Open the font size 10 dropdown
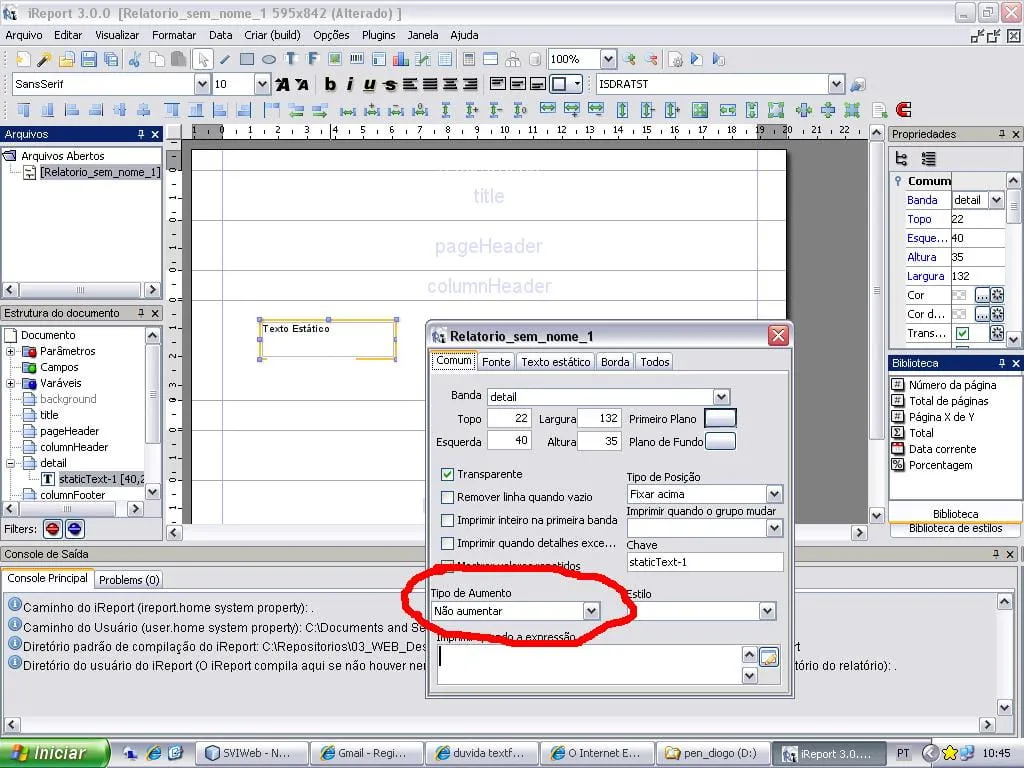The width and height of the screenshot is (1024, 768). (262, 84)
